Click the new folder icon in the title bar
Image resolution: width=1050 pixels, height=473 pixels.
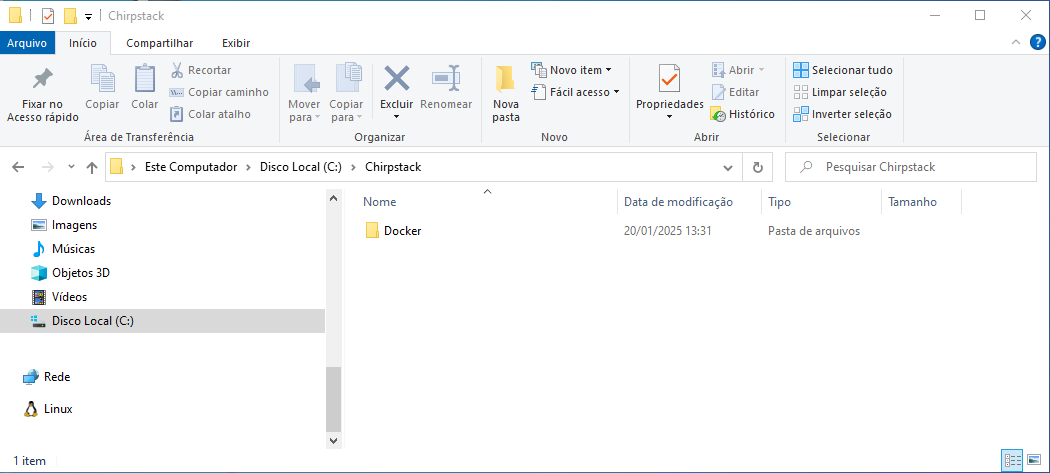click(x=69, y=16)
